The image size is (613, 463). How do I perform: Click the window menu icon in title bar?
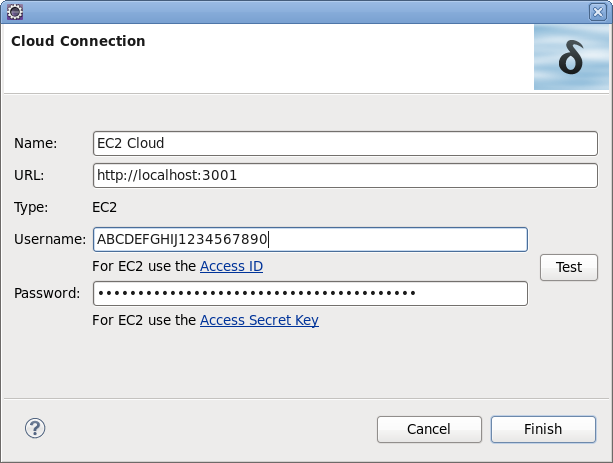[x=14, y=10]
